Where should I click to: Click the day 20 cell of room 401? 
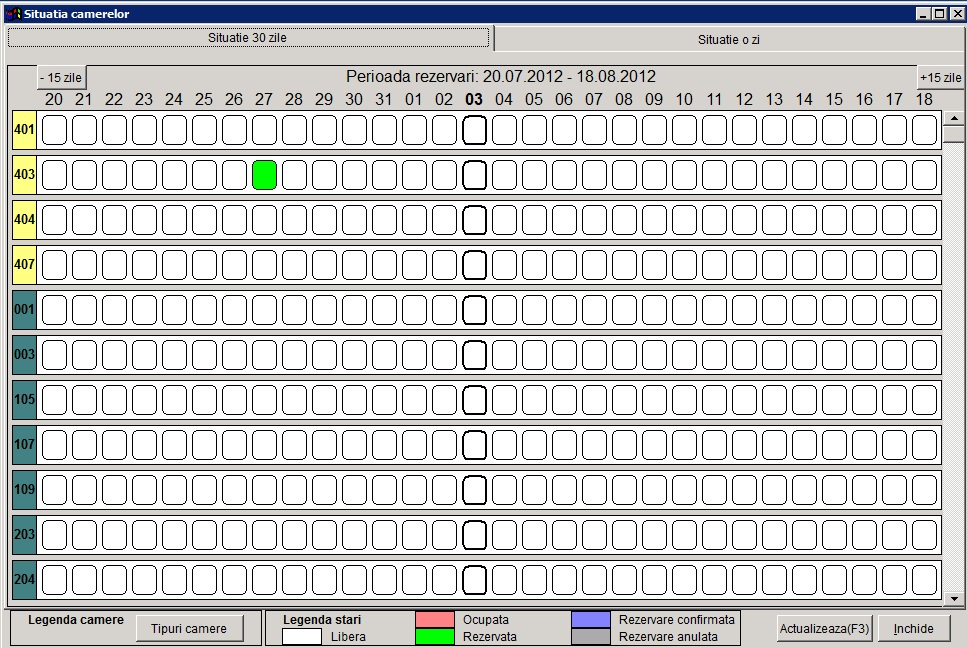coord(54,130)
